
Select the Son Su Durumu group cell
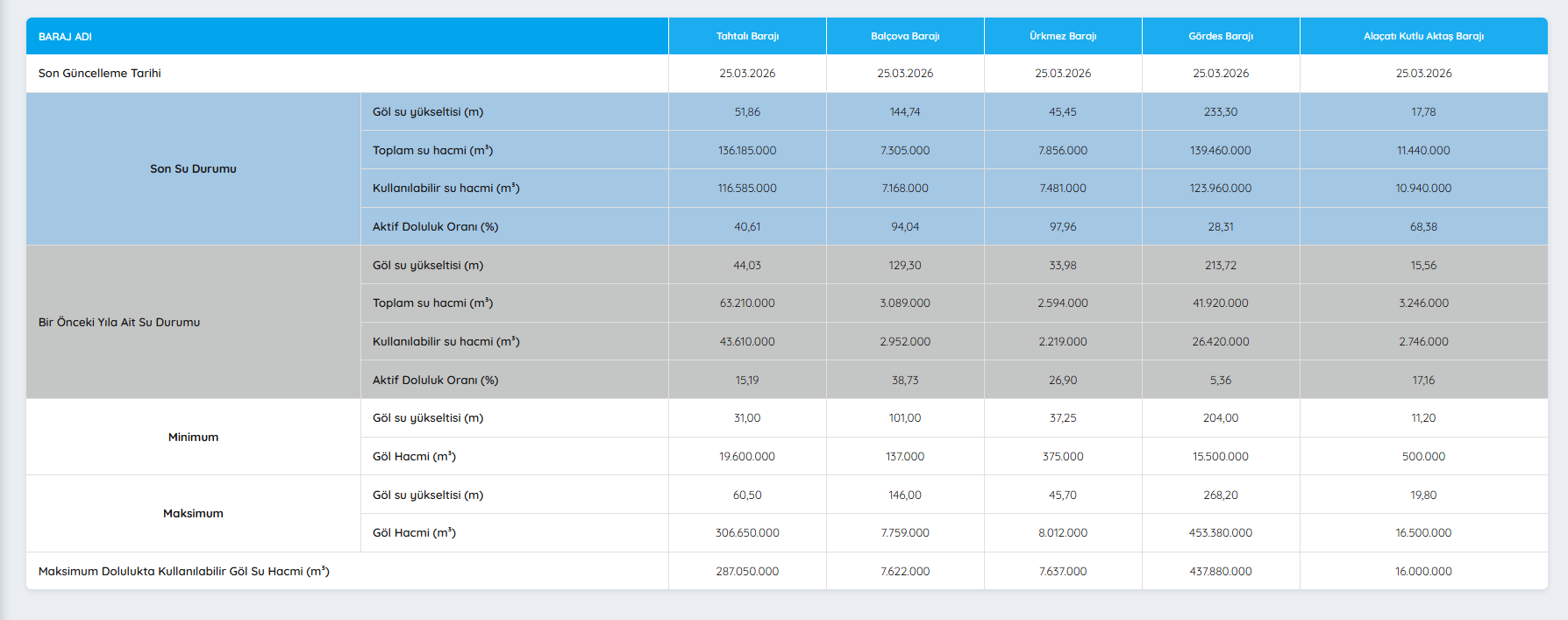(193, 168)
